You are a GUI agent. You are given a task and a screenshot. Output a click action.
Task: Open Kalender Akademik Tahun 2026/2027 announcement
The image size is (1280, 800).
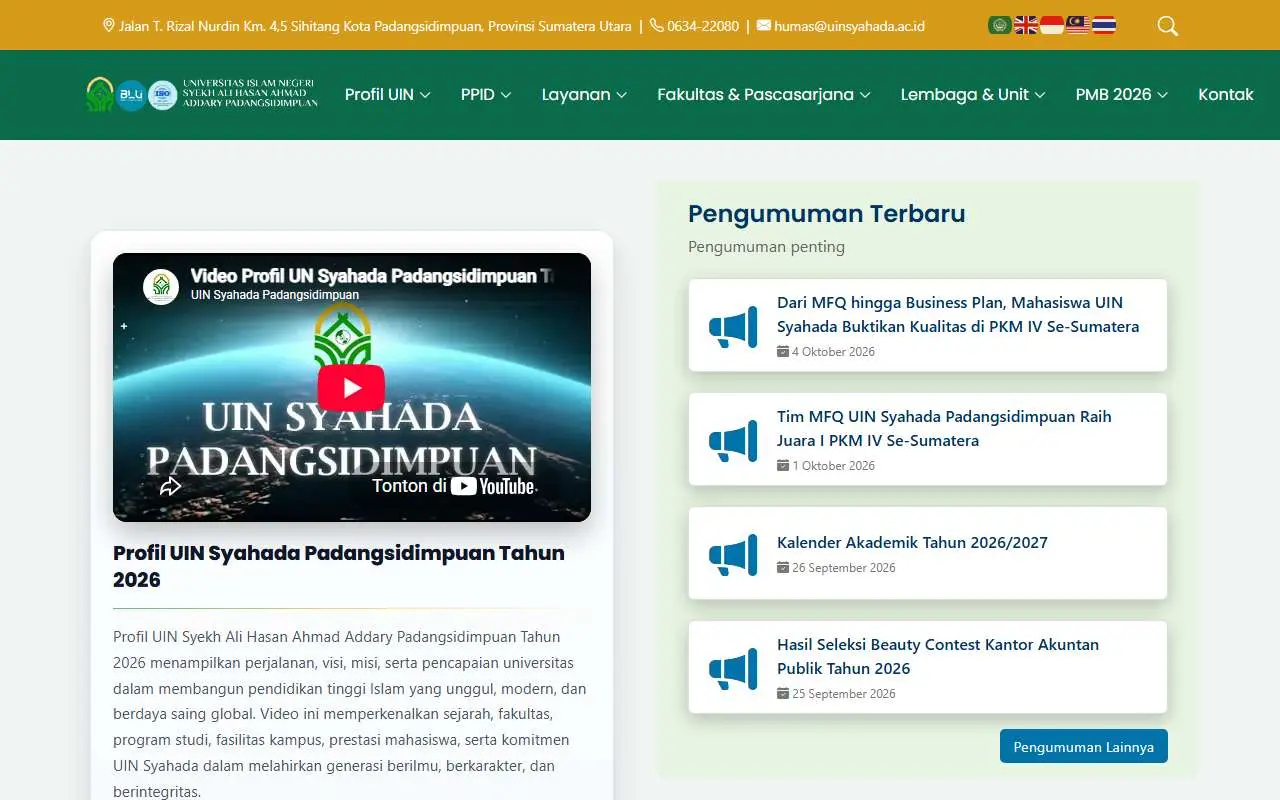(x=912, y=542)
